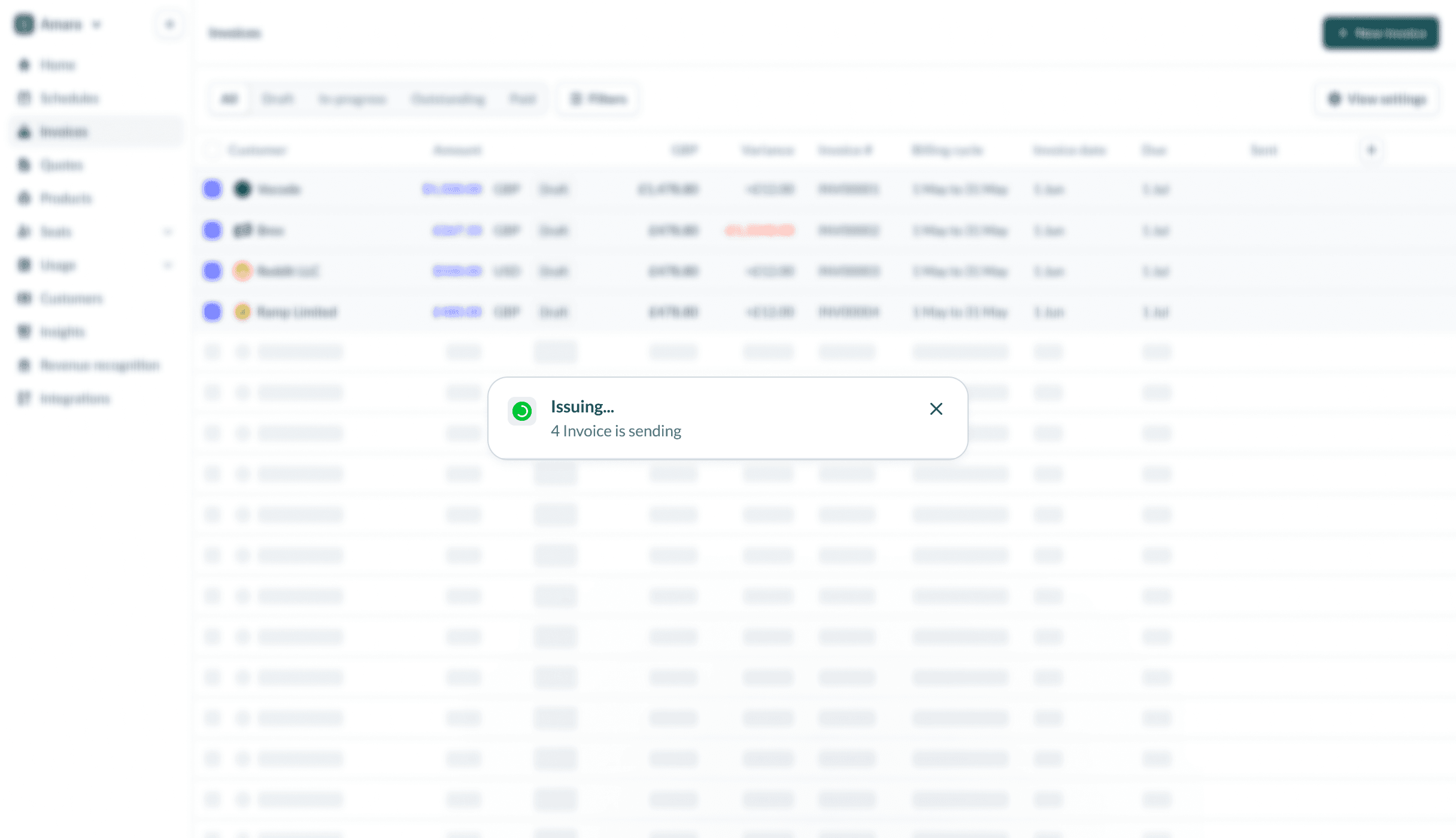
Task: Sort by the Billing cycle column header
Action: pos(948,150)
